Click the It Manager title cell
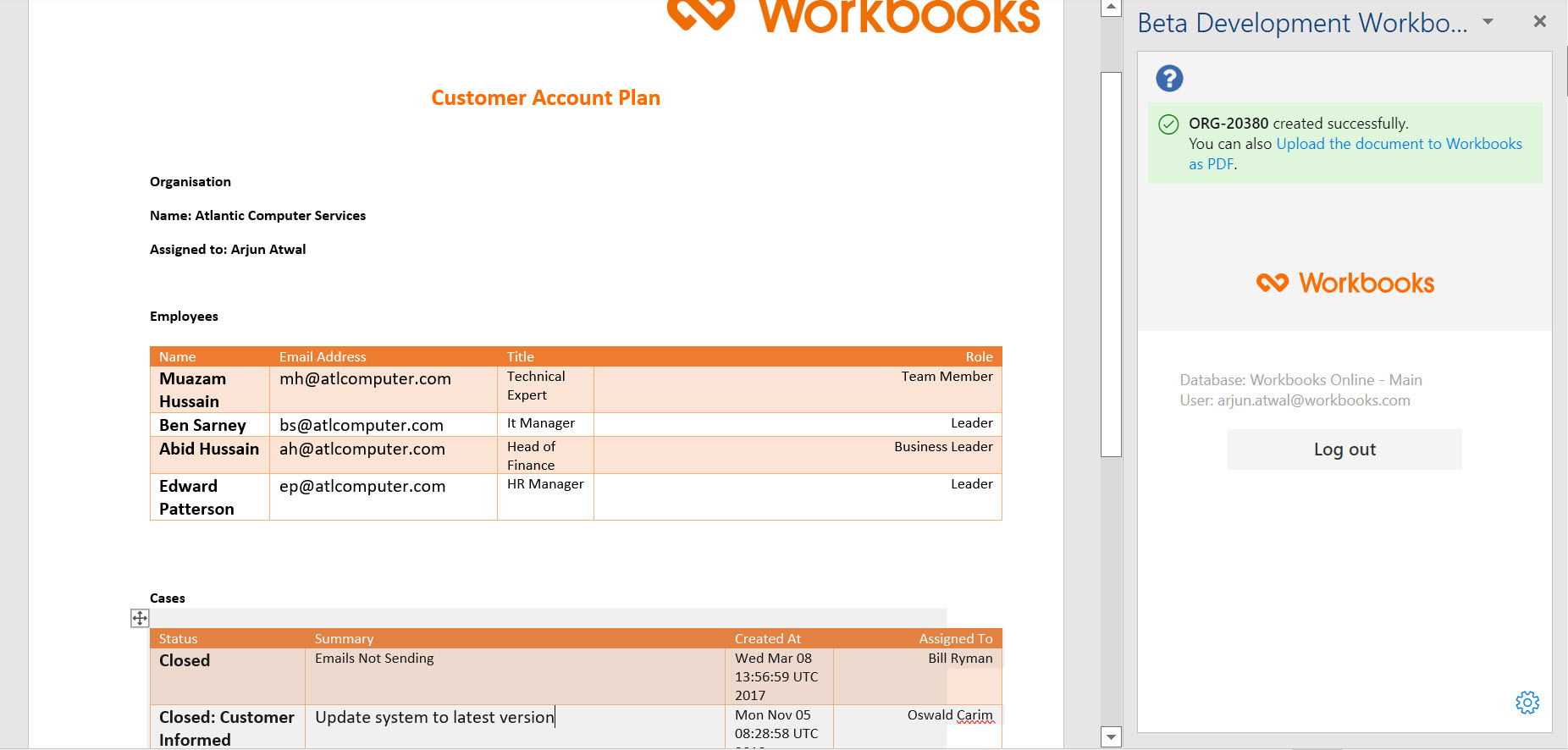This screenshot has height=750, width=1568. point(545,425)
